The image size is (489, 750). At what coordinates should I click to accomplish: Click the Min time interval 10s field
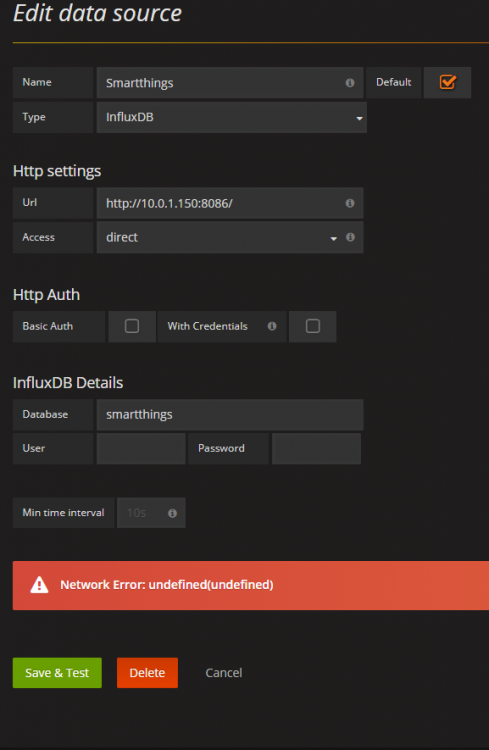[151, 513]
